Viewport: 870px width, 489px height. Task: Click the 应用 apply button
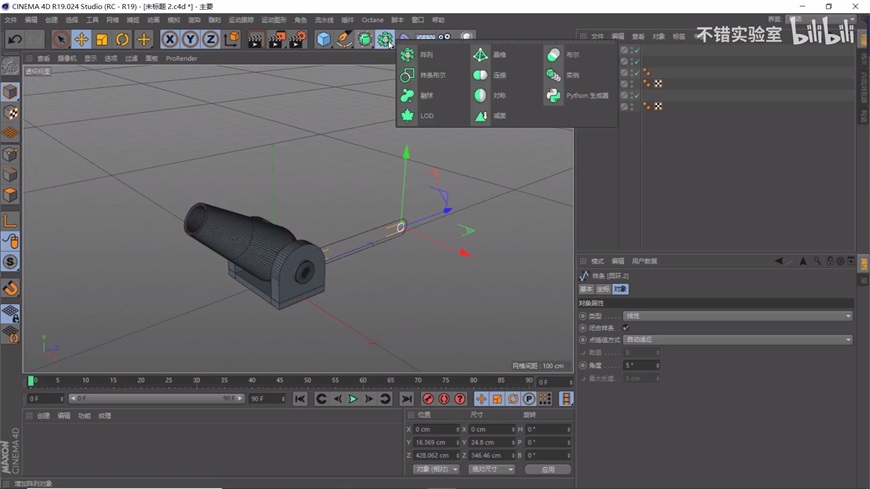548,469
